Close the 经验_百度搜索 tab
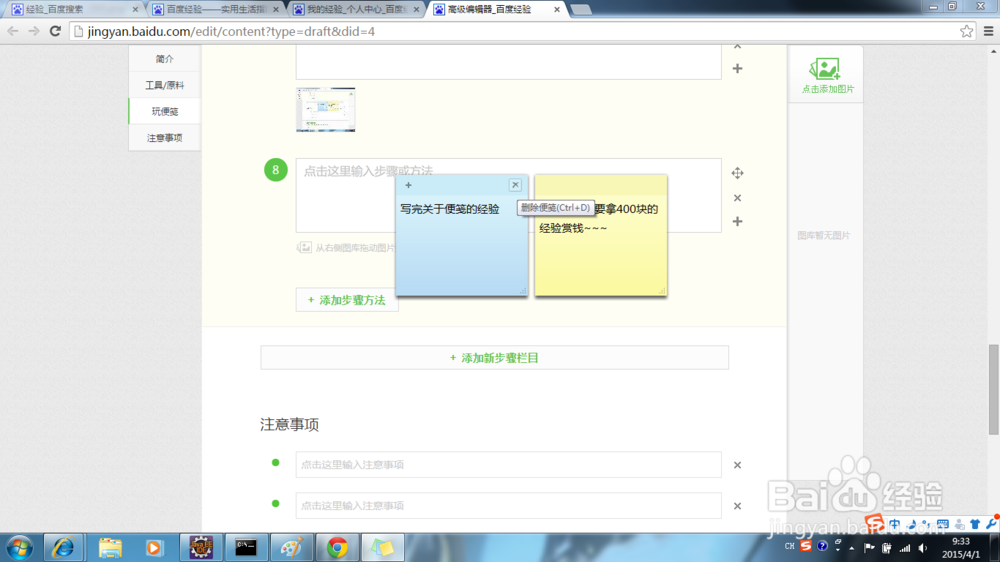This screenshot has width=1000, height=562. [135, 10]
